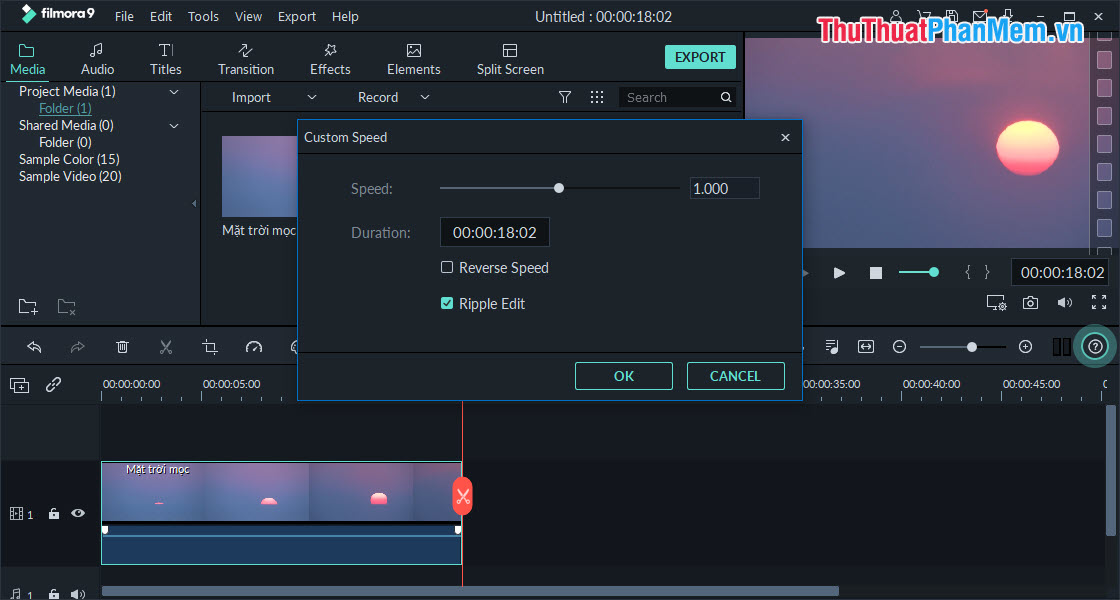Viewport: 1120px width, 600px height.
Task: Click the Duration field showing 00:00:18:02
Action: [x=494, y=231]
